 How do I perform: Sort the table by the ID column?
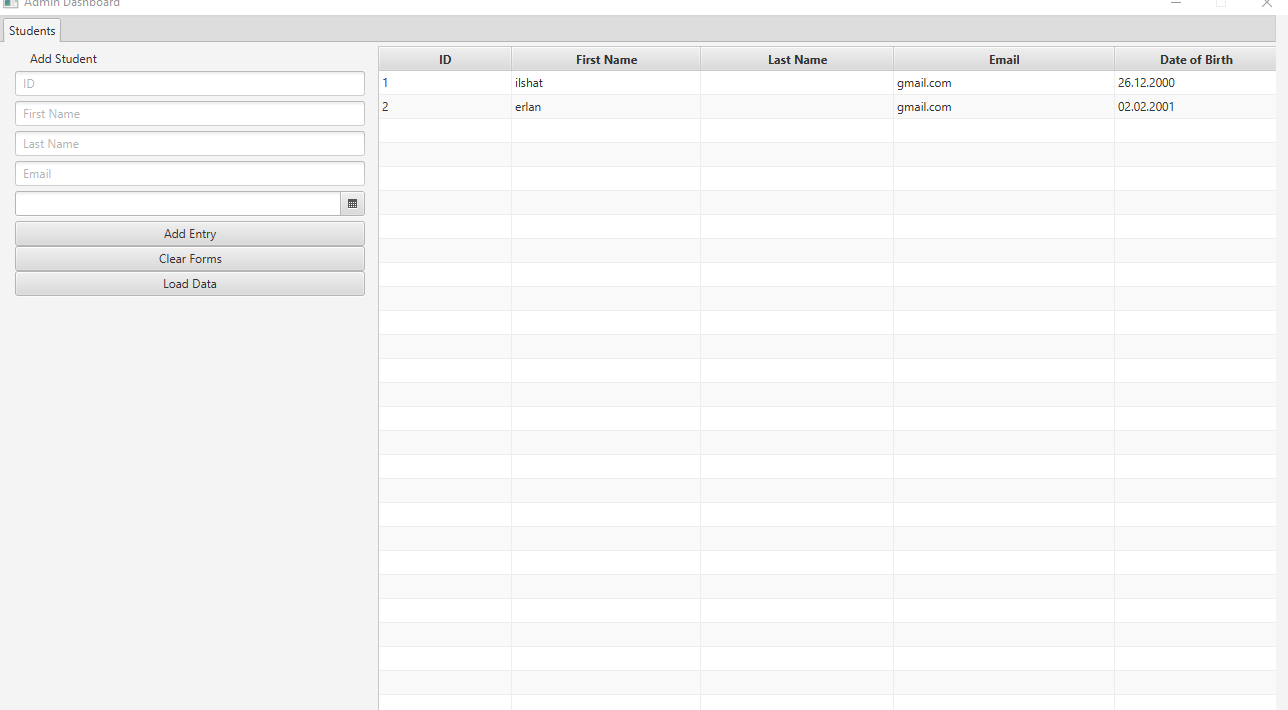pos(444,59)
